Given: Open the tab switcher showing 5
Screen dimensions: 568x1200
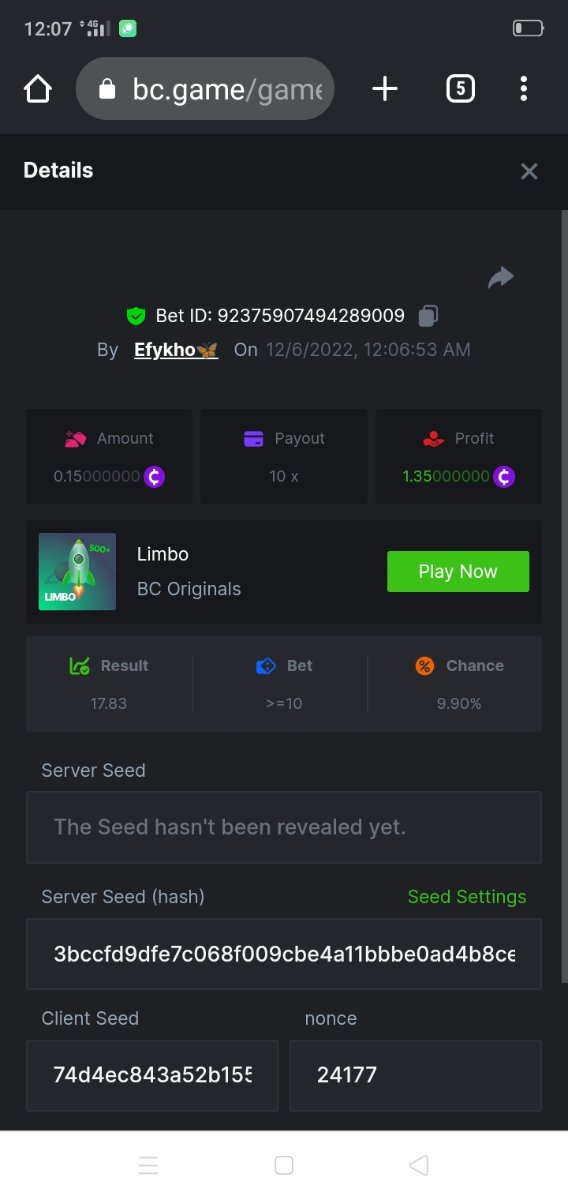Looking at the screenshot, I should [x=459, y=90].
